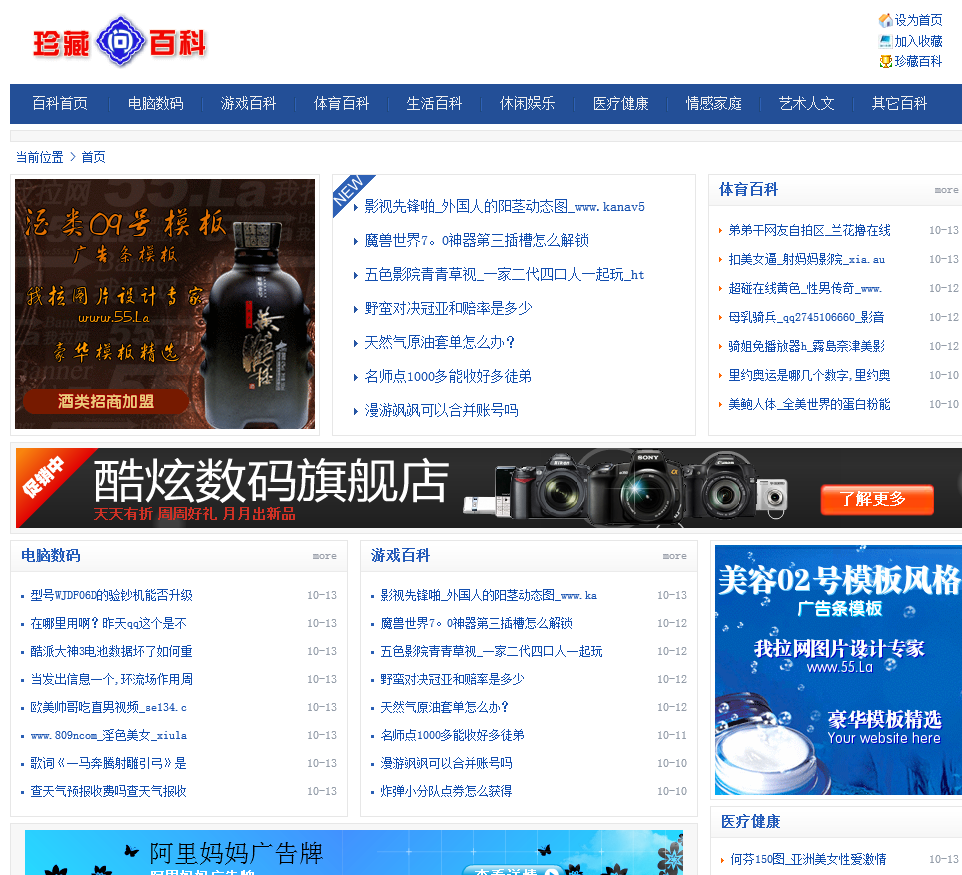Viewport: 962px width, 875px height.
Task: Open 漫游飒飒可以合并账号吗 in 游戏百科 panel
Action: pyautogui.click(x=446, y=763)
